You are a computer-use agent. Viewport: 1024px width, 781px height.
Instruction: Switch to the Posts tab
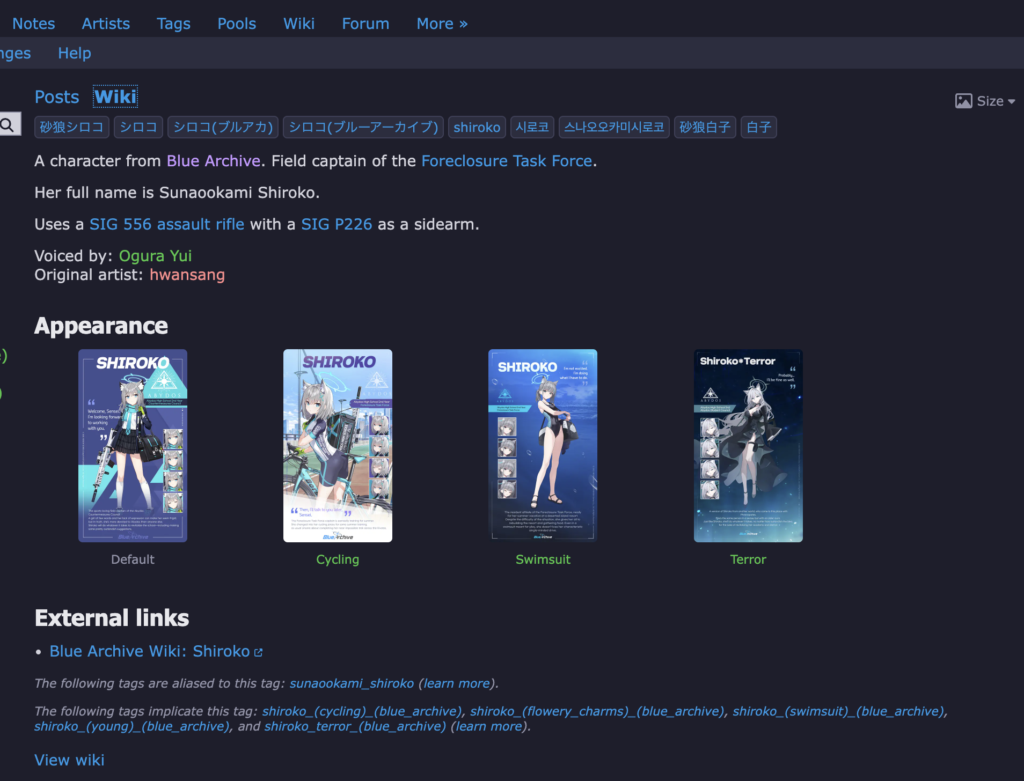click(x=57, y=97)
